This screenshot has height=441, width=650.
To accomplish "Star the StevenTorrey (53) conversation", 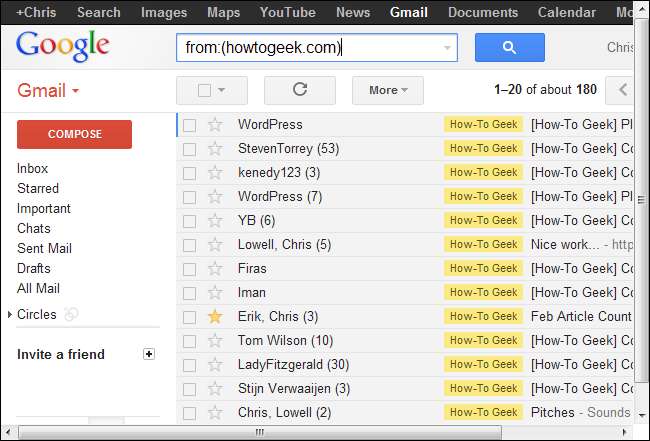I will (215, 148).
